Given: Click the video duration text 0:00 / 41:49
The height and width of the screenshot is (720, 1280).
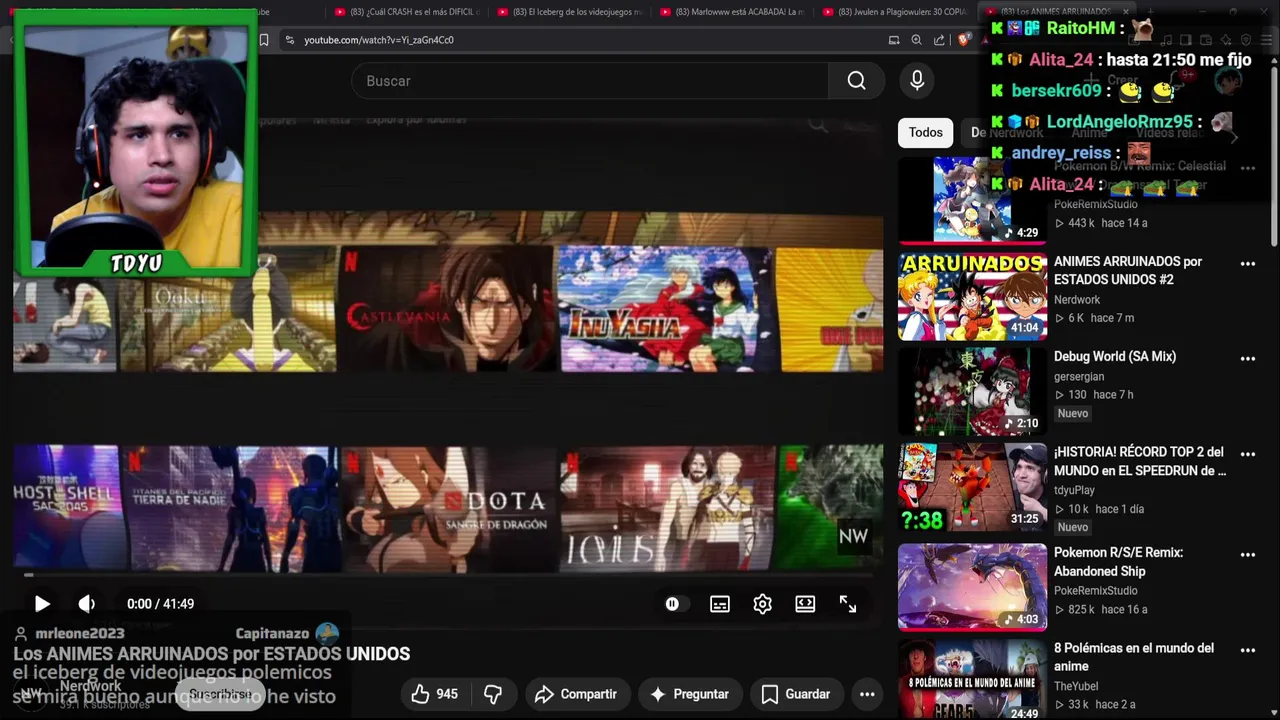Looking at the screenshot, I should pyautogui.click(x=160, y=604).
